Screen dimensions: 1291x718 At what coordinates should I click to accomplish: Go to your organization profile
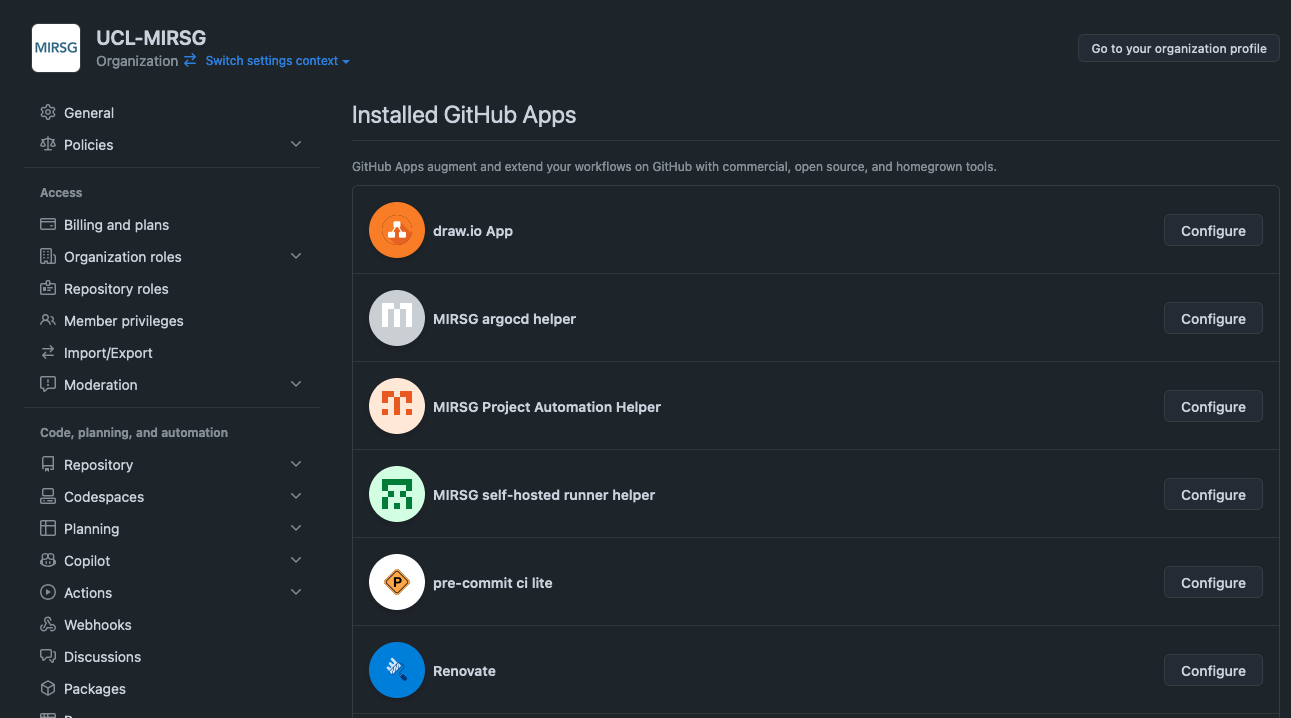click(x=1178, y=48)
